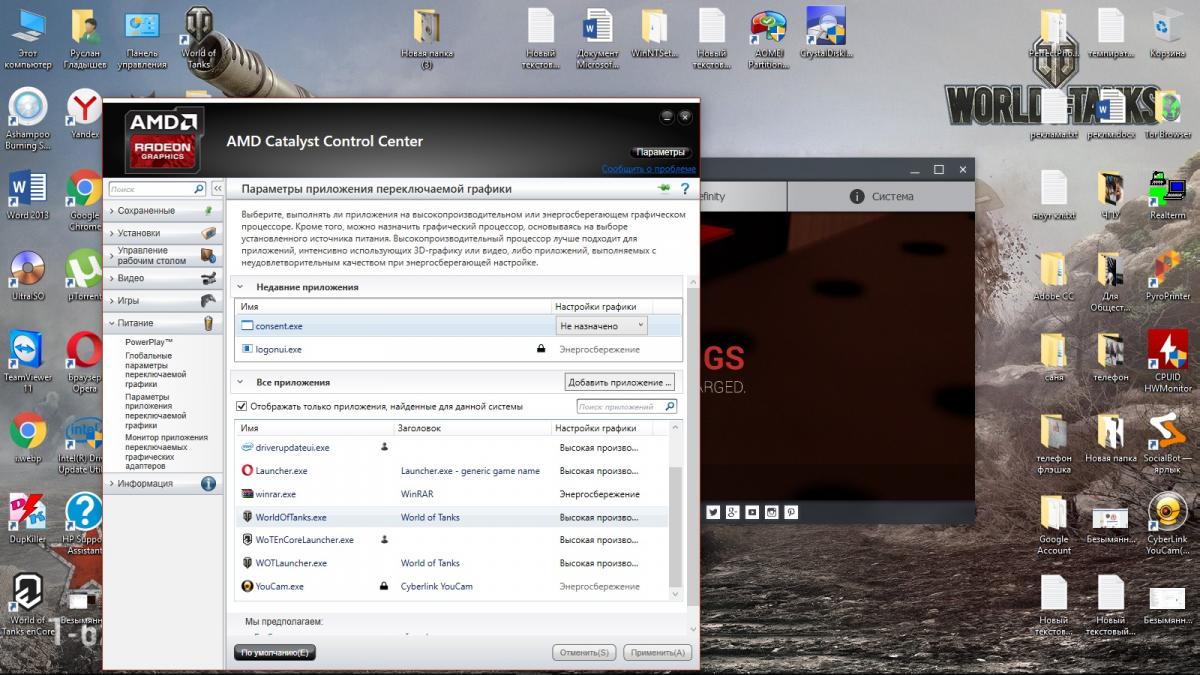
Task: Click the 'Добавить приложение...' button
Action: tap(620, 382)
